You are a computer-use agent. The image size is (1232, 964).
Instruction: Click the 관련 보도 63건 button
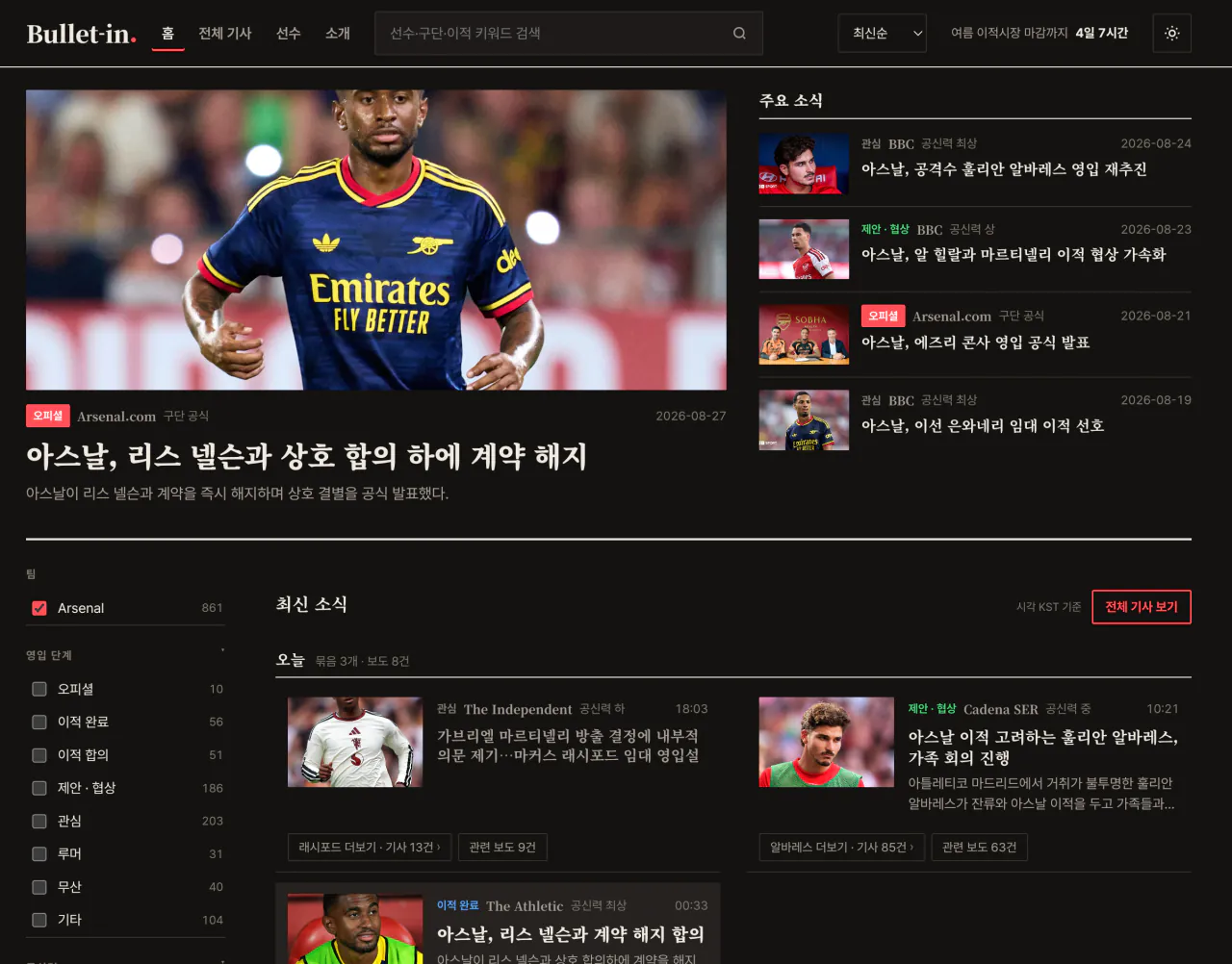pos(980,847)
